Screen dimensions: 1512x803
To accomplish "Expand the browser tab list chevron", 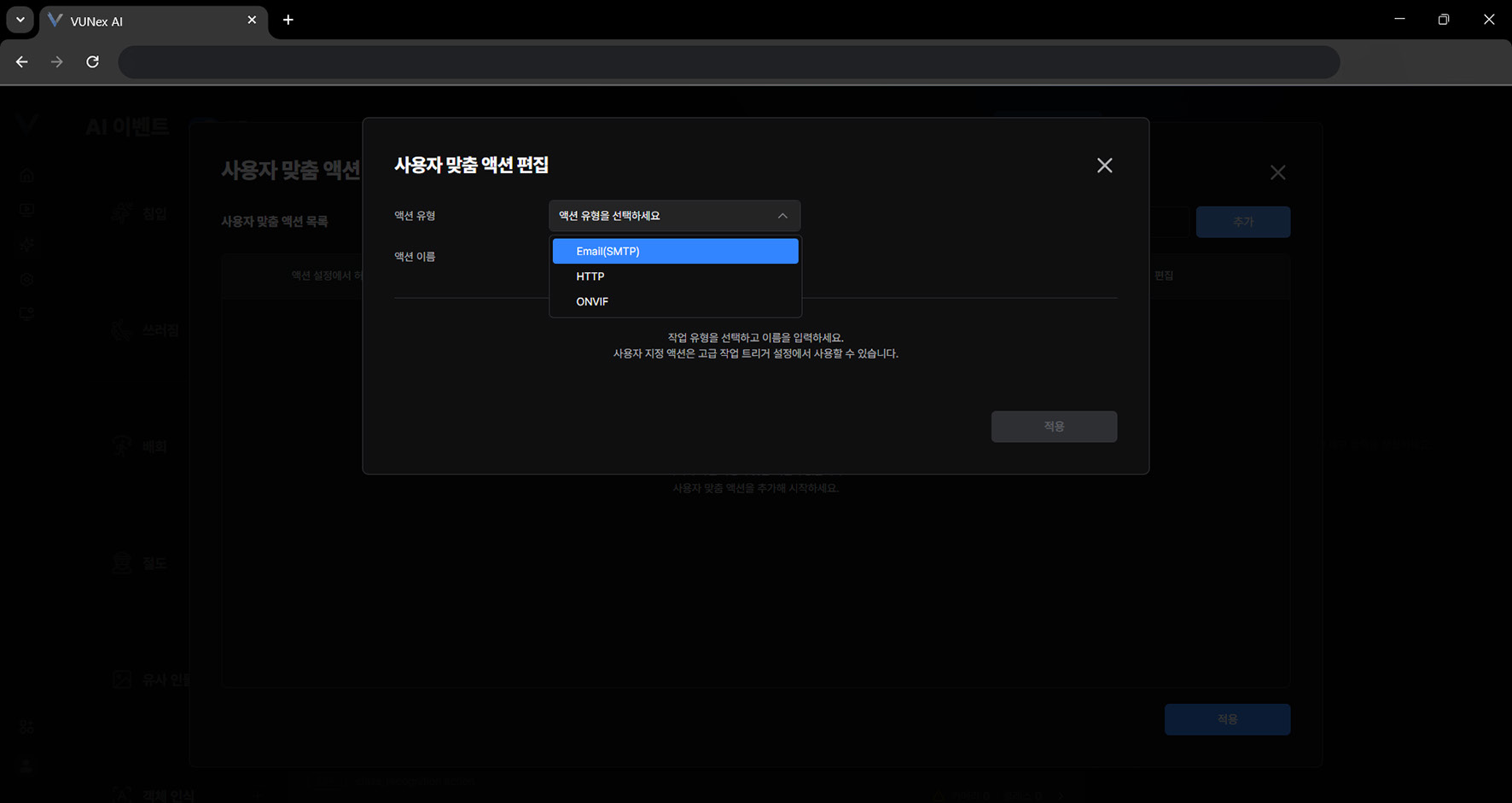I will tap(19, 19).
